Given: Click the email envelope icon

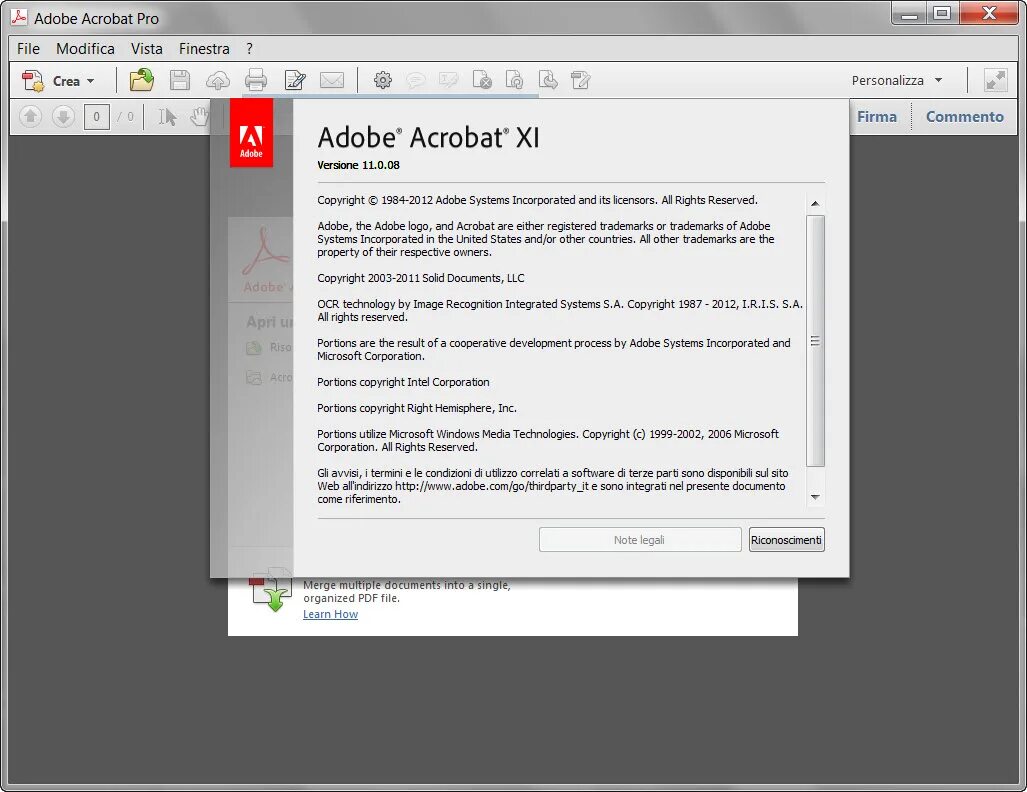Looking at the screenshot, I should (x=331, y=81).
